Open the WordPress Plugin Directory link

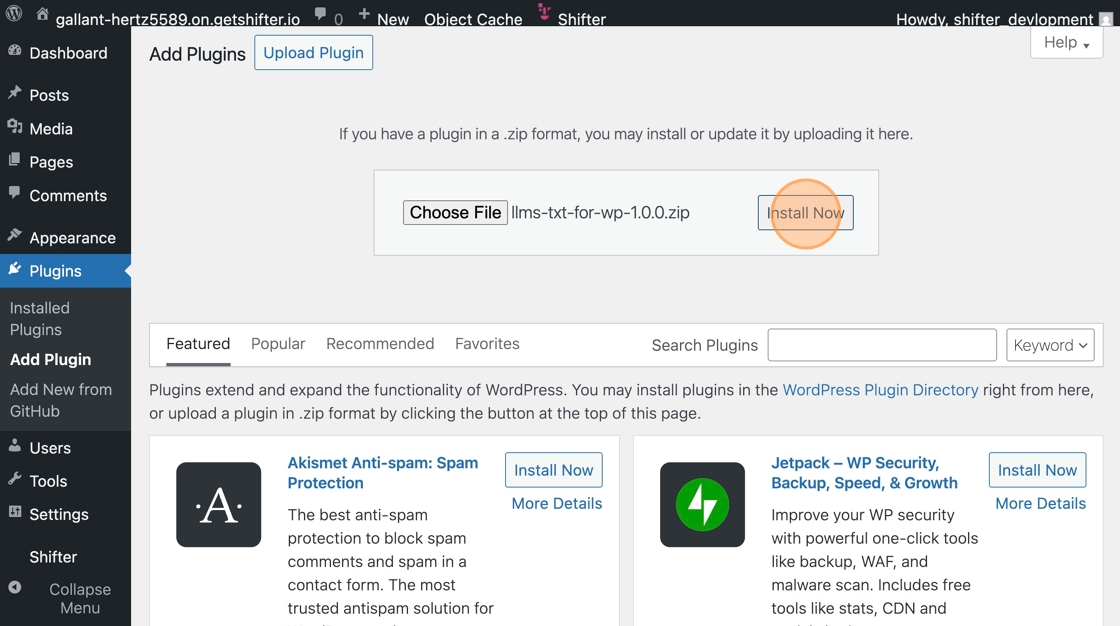click(880, 389)
